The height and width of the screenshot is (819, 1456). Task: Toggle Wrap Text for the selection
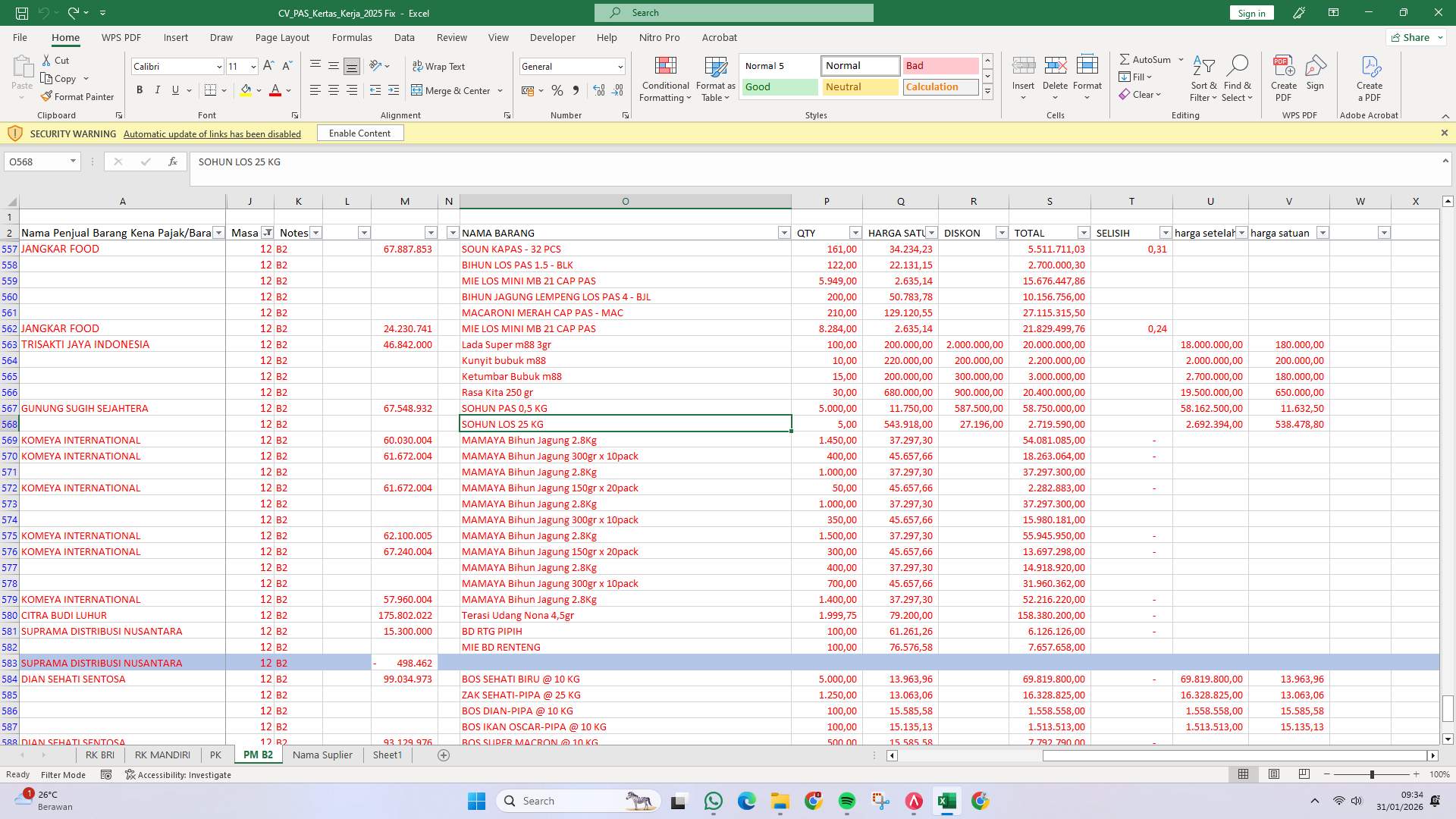point(439,66)
